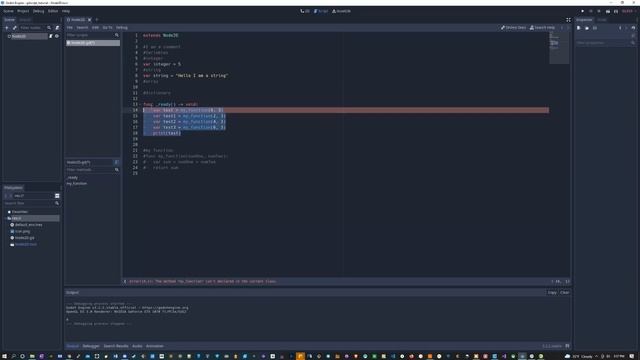The image size is (640, 360).
Task: Toggle FileSystem split view mode
Action: 57,196
